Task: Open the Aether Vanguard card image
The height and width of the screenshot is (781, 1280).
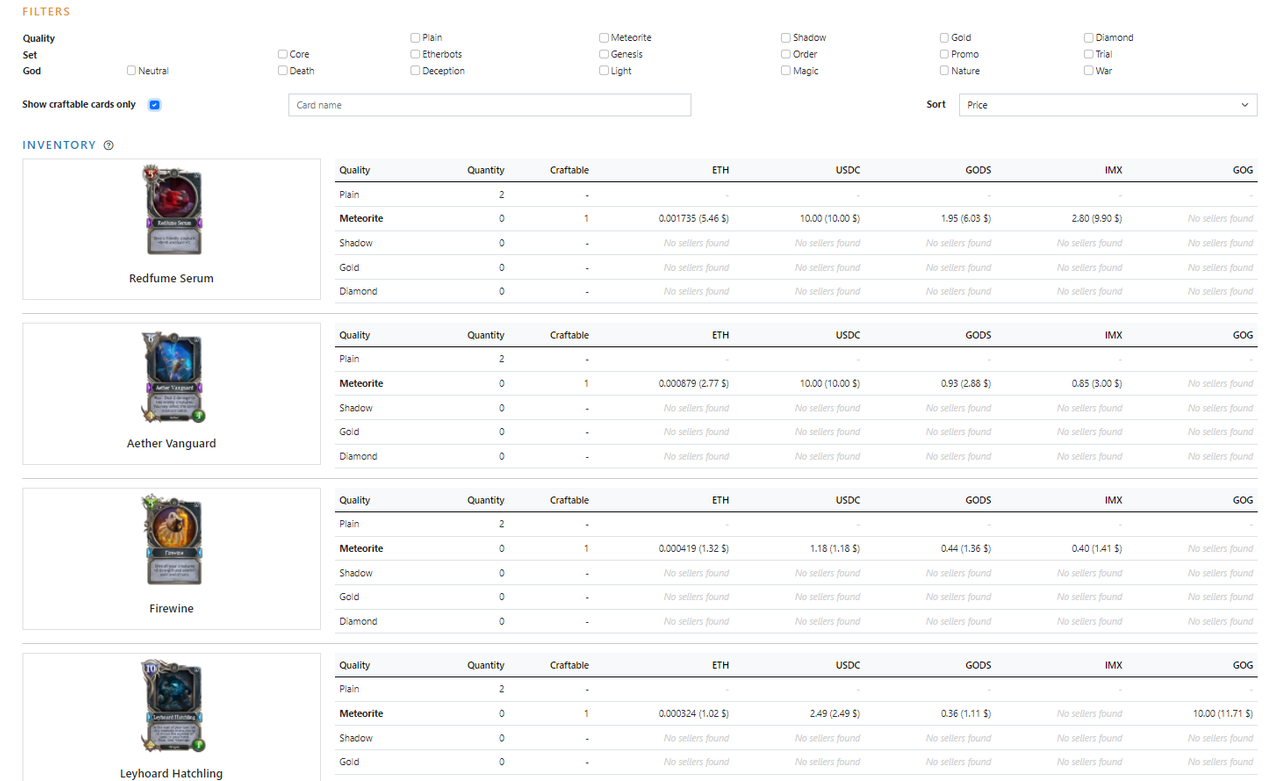Action: point(172,377)
